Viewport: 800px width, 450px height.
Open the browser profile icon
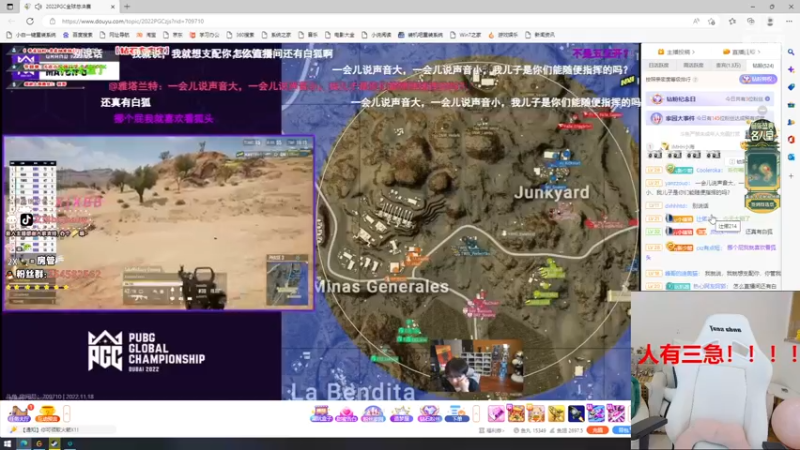coord(770,21)
